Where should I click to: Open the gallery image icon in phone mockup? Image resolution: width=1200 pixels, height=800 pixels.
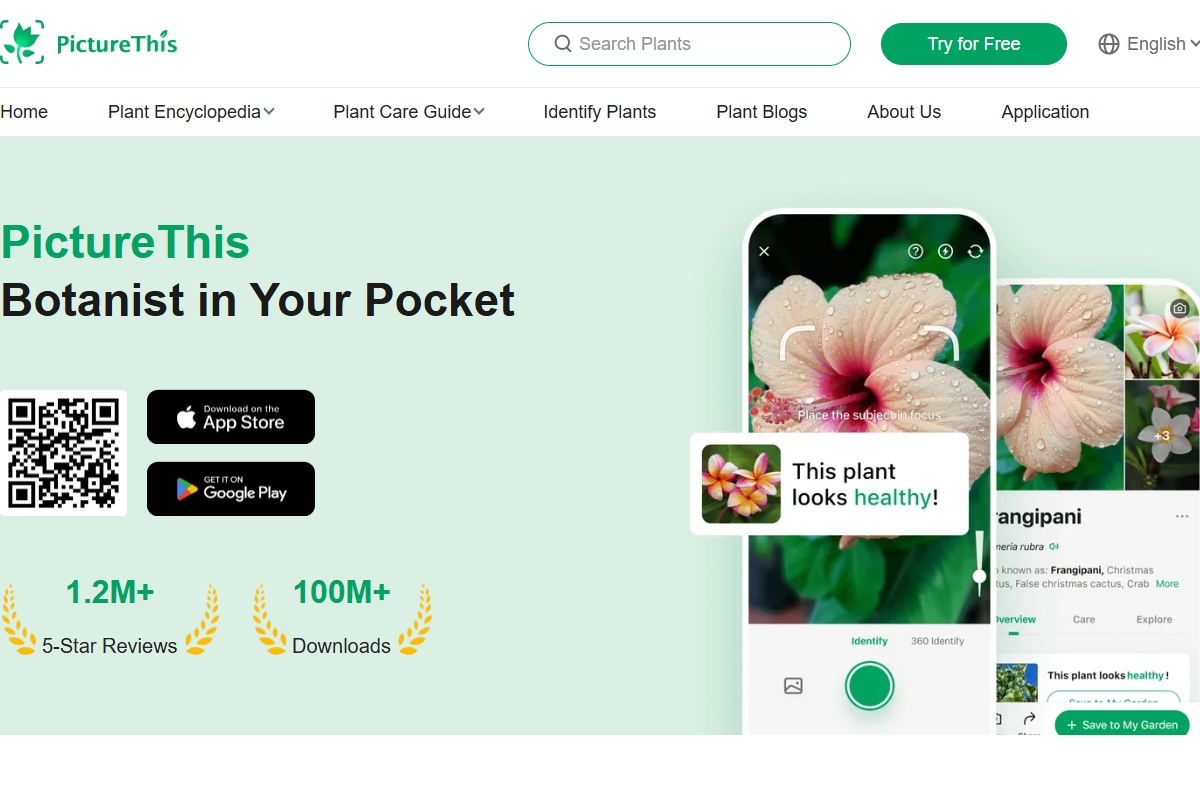coord(793,686)
